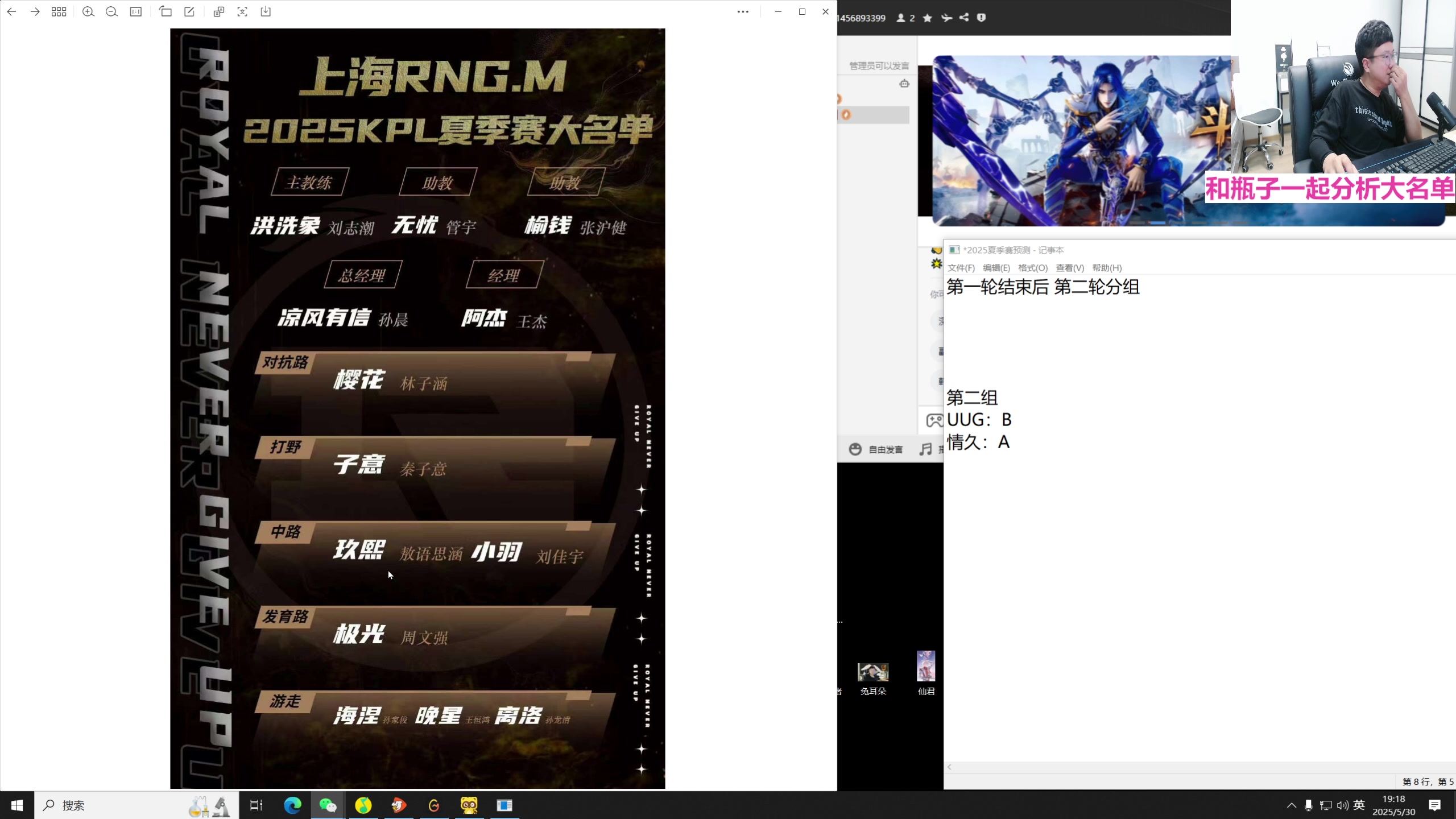Viewport: 1456px width, 819px height.
Task: Open the 查看(V) menu in Notepad
Action: [1070, 268]
